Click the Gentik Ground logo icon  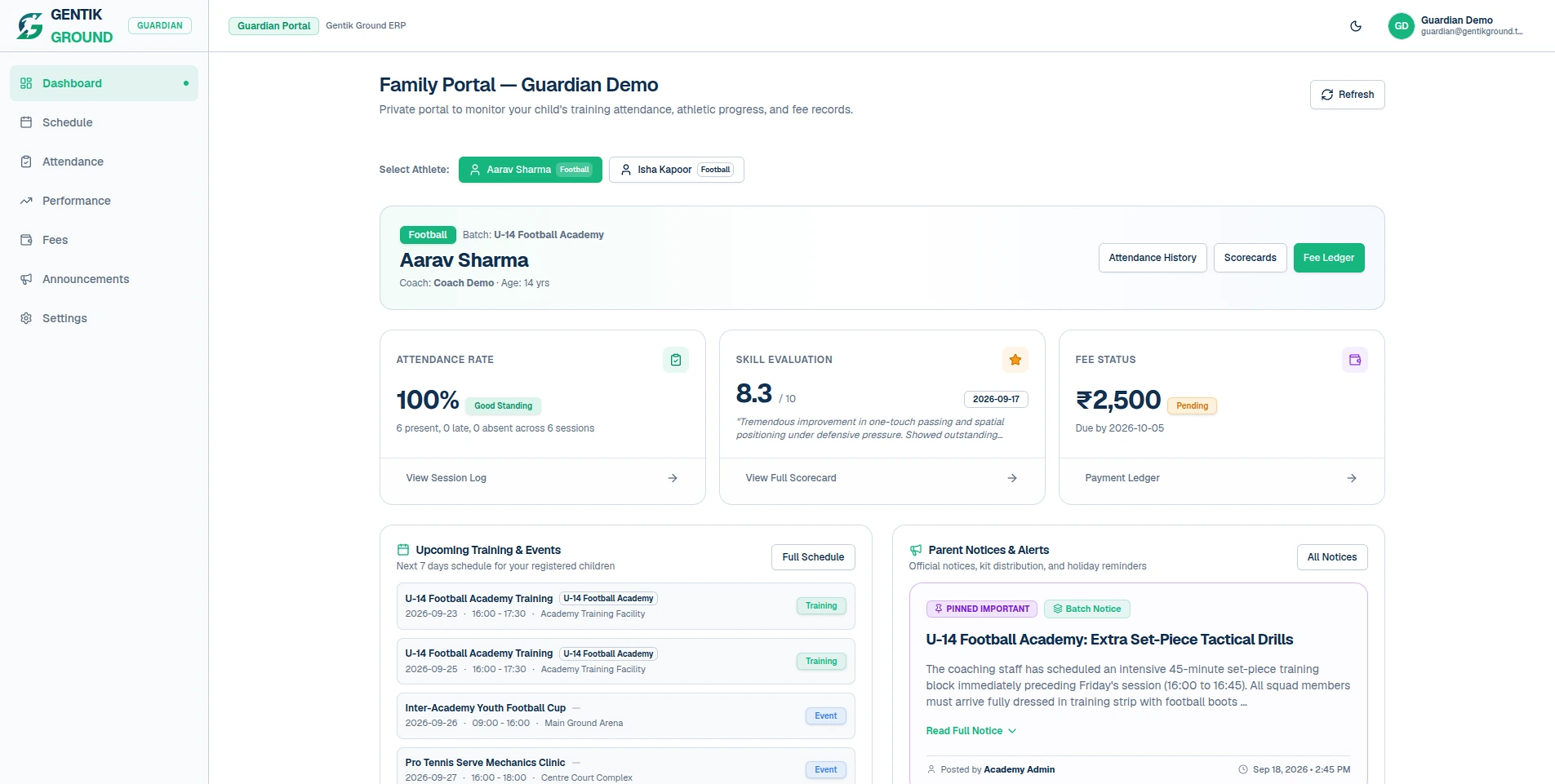pos(30,26)
